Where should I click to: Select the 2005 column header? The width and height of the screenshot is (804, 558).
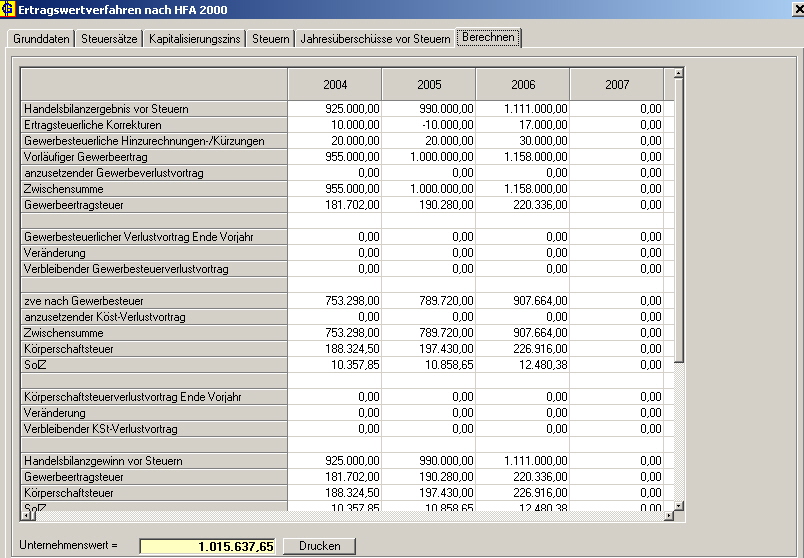429,84
